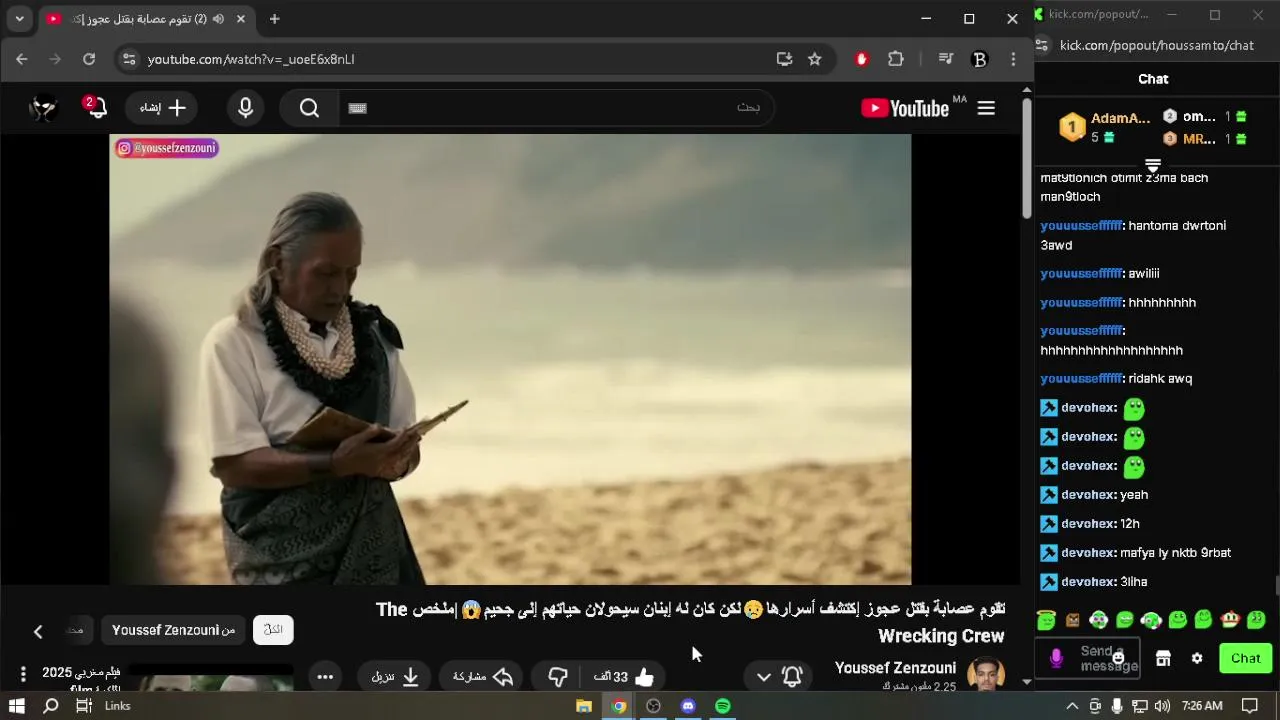Viewport: 1280px width, 720px height.
Task: Open Spotify from the taskbar
Action: tap(722, 706)
